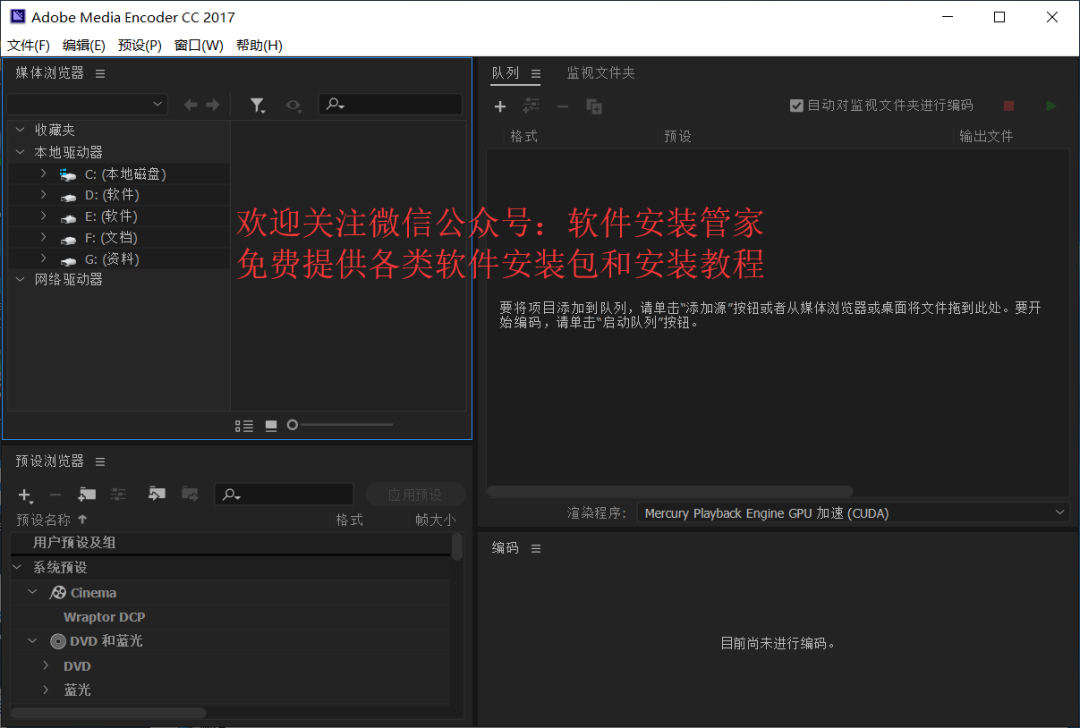This screenshot has height=728, width=1080.
Task: Switch media browser to thumbnail view
Action: [x=271, y=426]
